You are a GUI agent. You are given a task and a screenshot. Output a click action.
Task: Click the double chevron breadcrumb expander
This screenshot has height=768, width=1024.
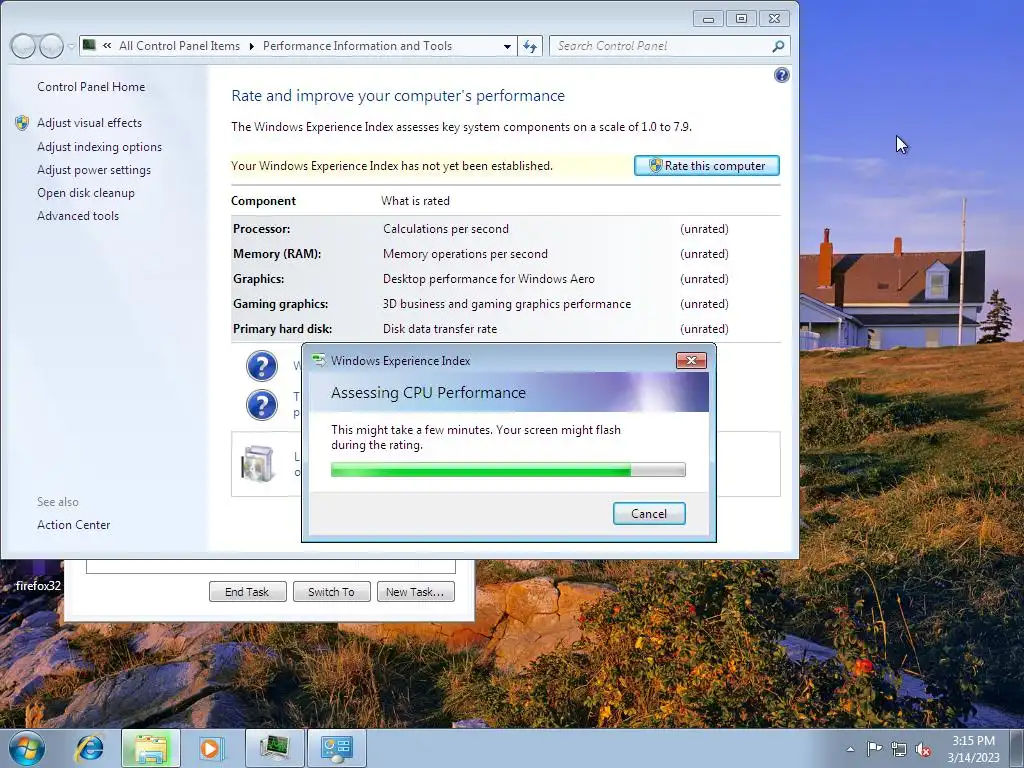coord(107,46)
